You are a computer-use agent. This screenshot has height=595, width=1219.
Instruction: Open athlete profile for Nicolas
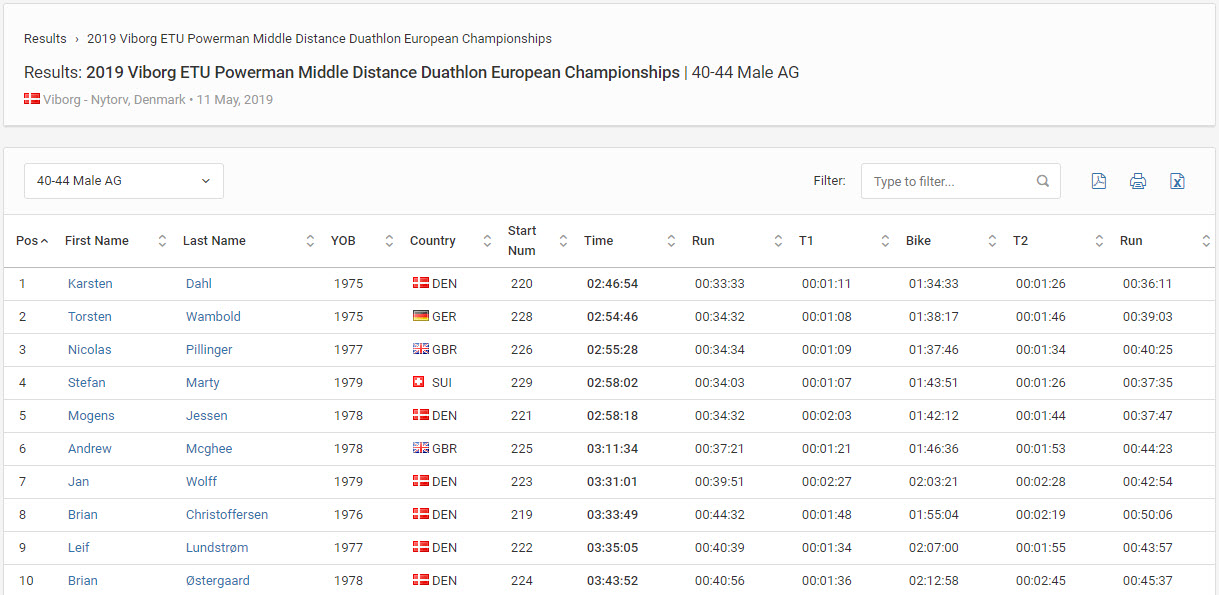click(90, 349)
